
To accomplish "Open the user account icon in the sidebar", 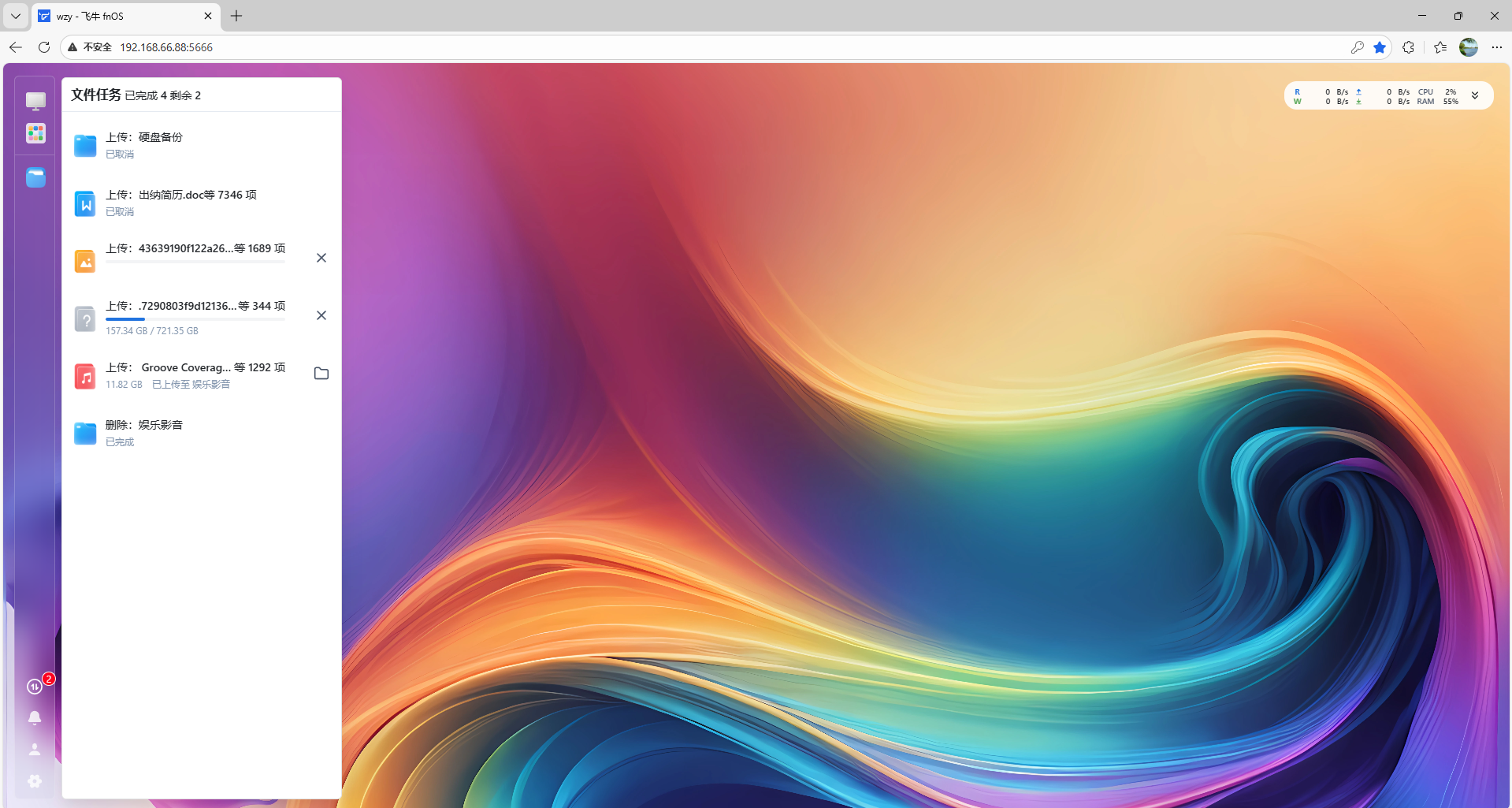I will pyautogui.click(x=35, y=749).
